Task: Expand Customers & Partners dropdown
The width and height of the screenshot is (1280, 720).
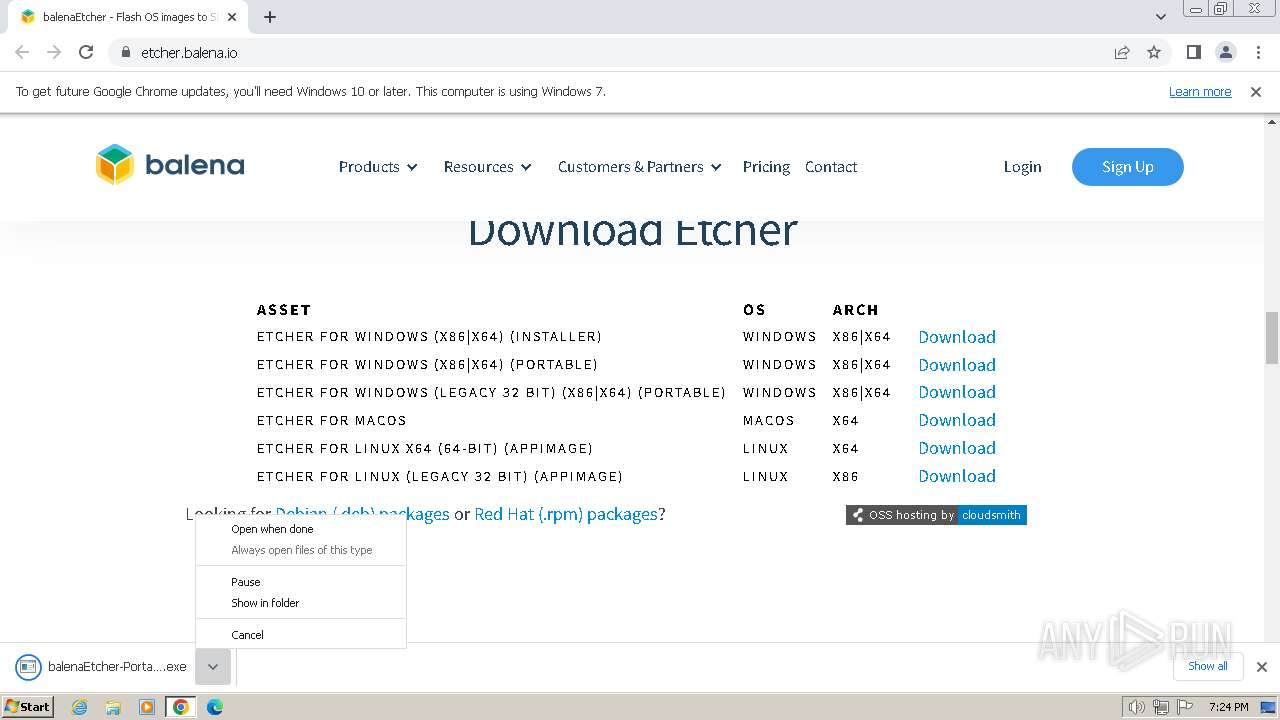Action: [x=640, y=167]
